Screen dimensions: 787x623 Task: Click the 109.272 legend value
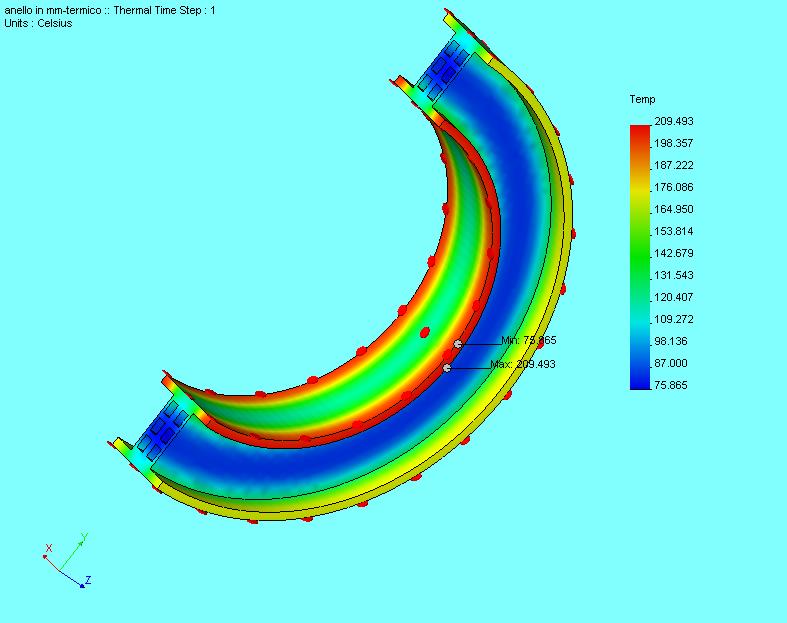[673, 320]
